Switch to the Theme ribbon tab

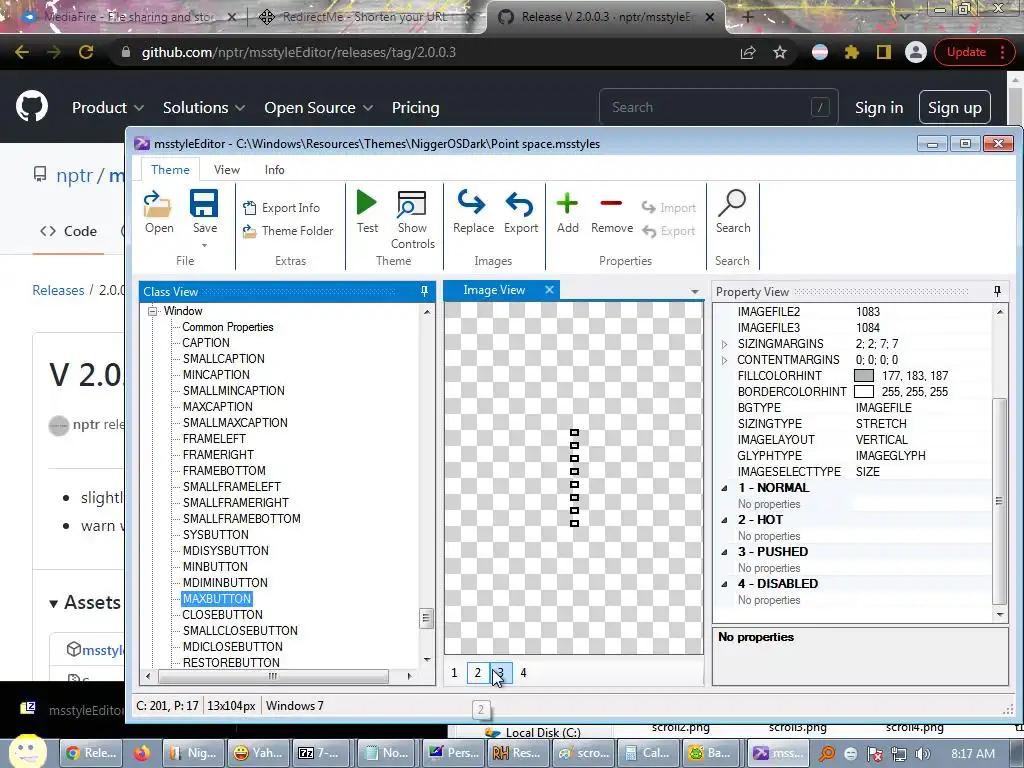click(x=170, y=170)
